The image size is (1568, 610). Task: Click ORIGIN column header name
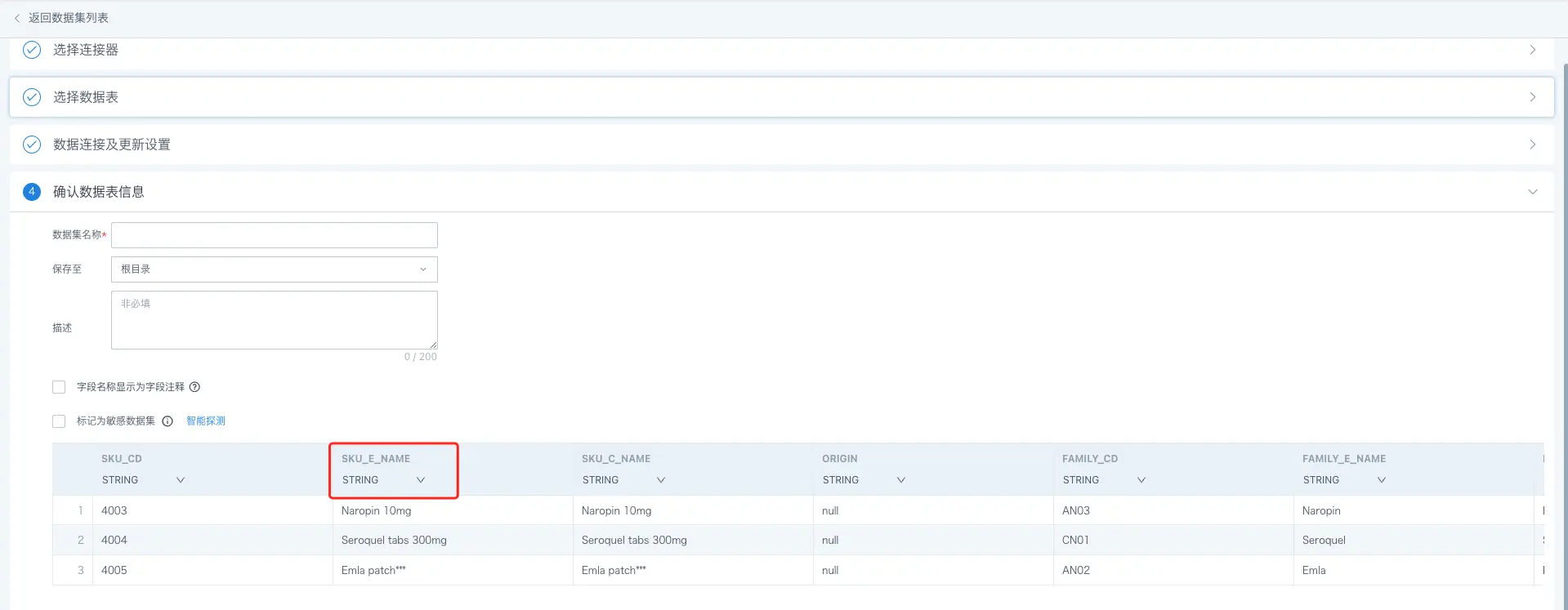pos(840,459)
